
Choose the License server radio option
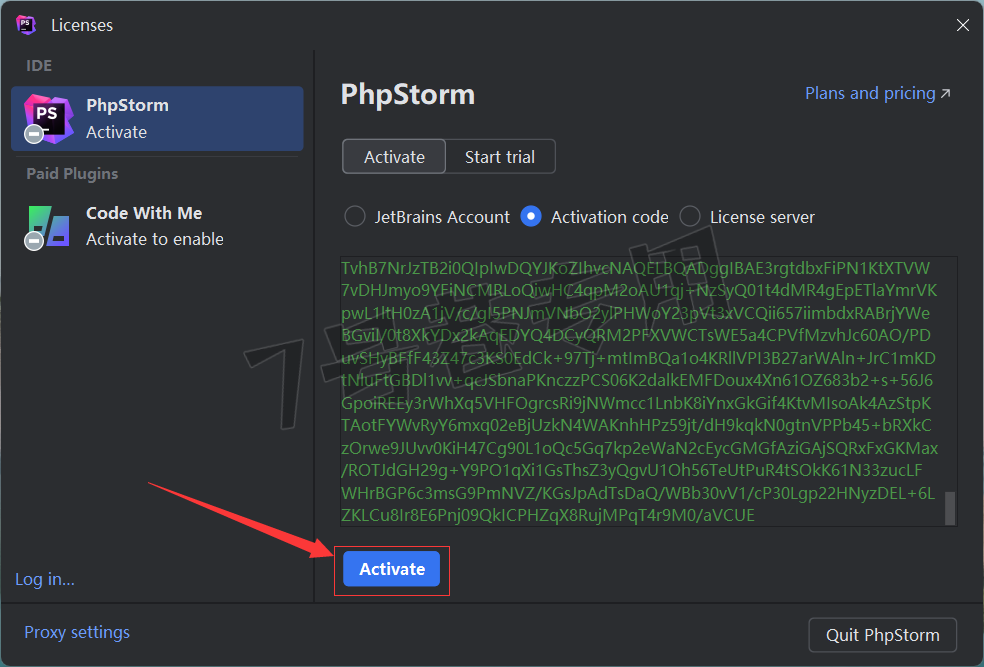(x=690, y=216)
